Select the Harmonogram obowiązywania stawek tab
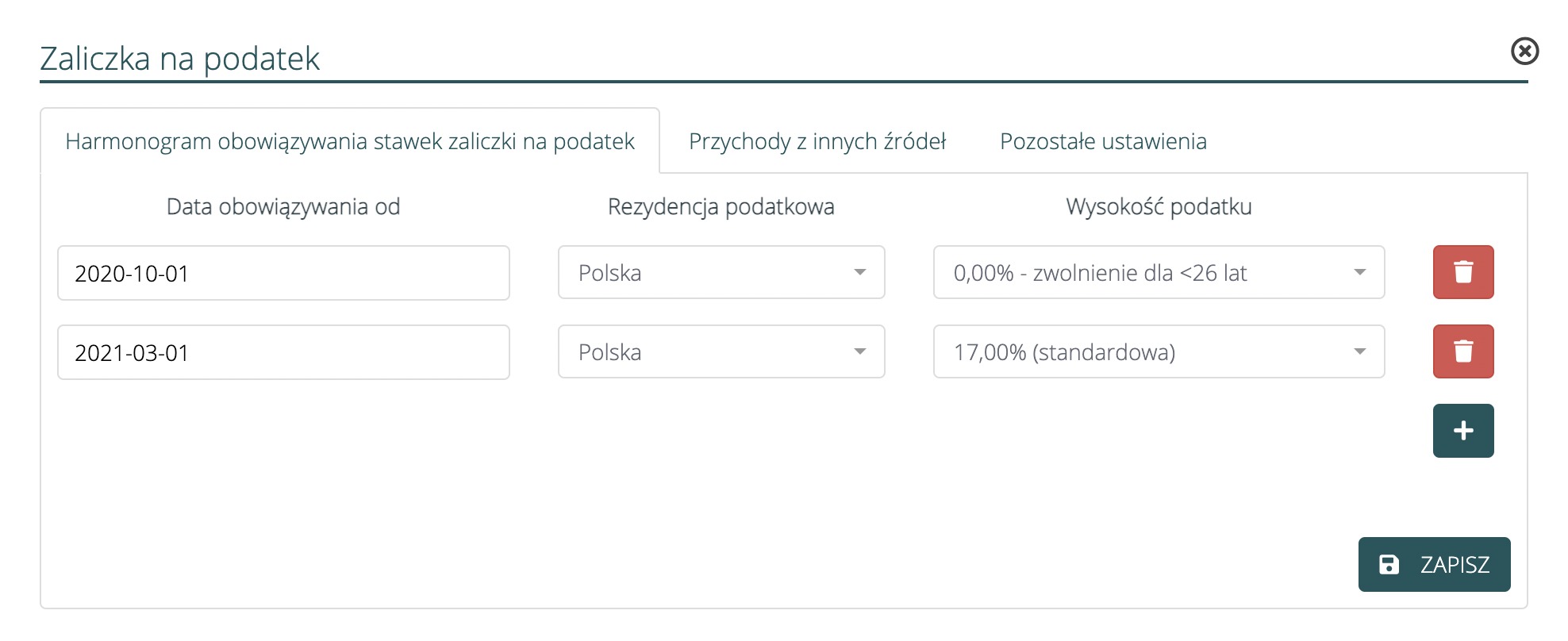Screen dimensions: 1568x641 [349, 141]
